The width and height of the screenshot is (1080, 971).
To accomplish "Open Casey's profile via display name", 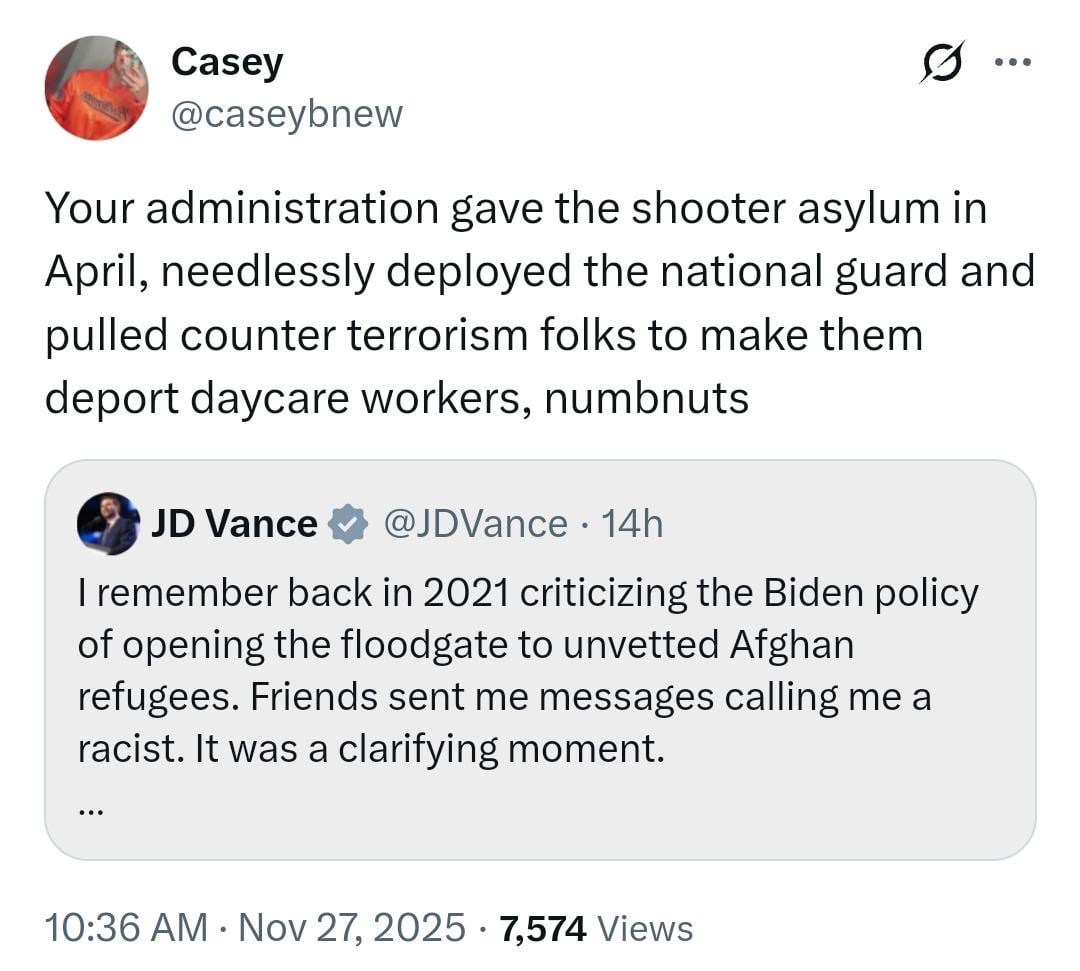I will (227, 62).
